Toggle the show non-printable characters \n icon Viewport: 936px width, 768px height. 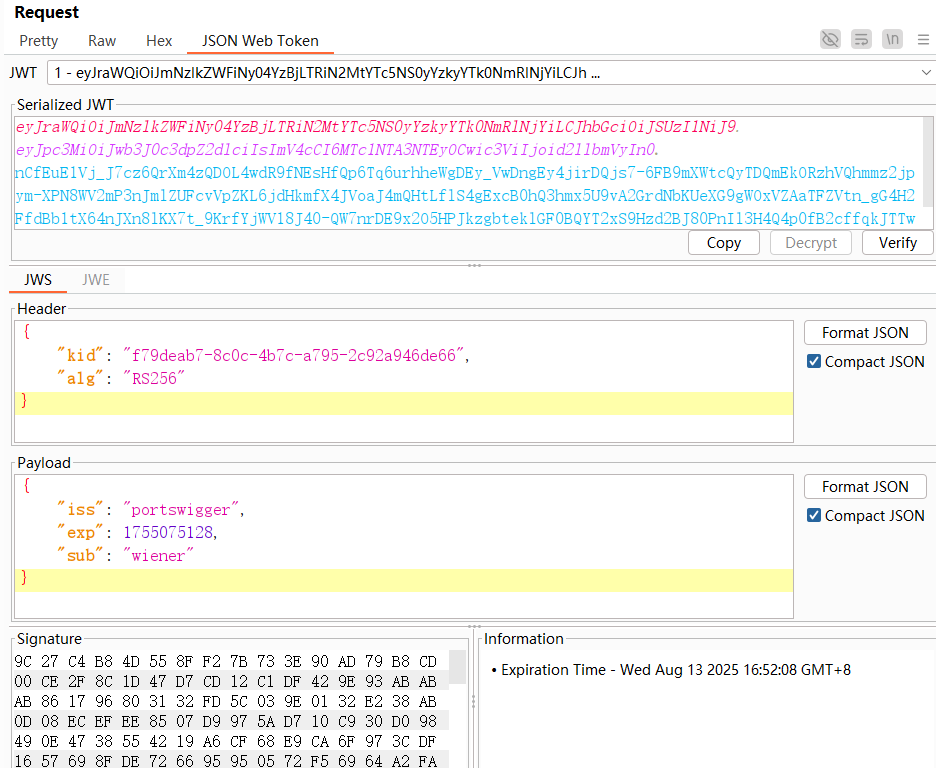tap(892, 39)
